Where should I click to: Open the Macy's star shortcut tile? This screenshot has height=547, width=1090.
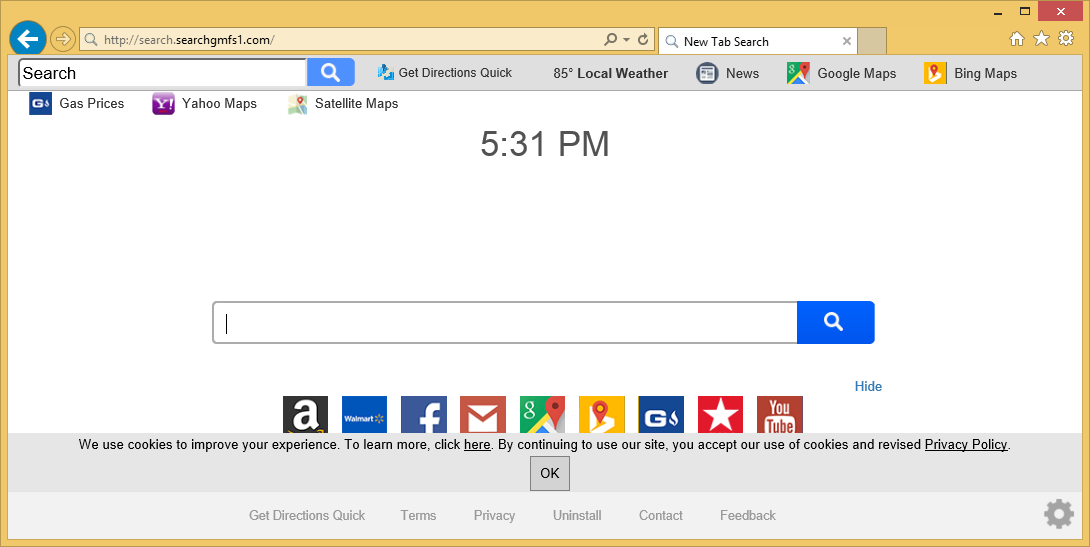coord(720,415)
